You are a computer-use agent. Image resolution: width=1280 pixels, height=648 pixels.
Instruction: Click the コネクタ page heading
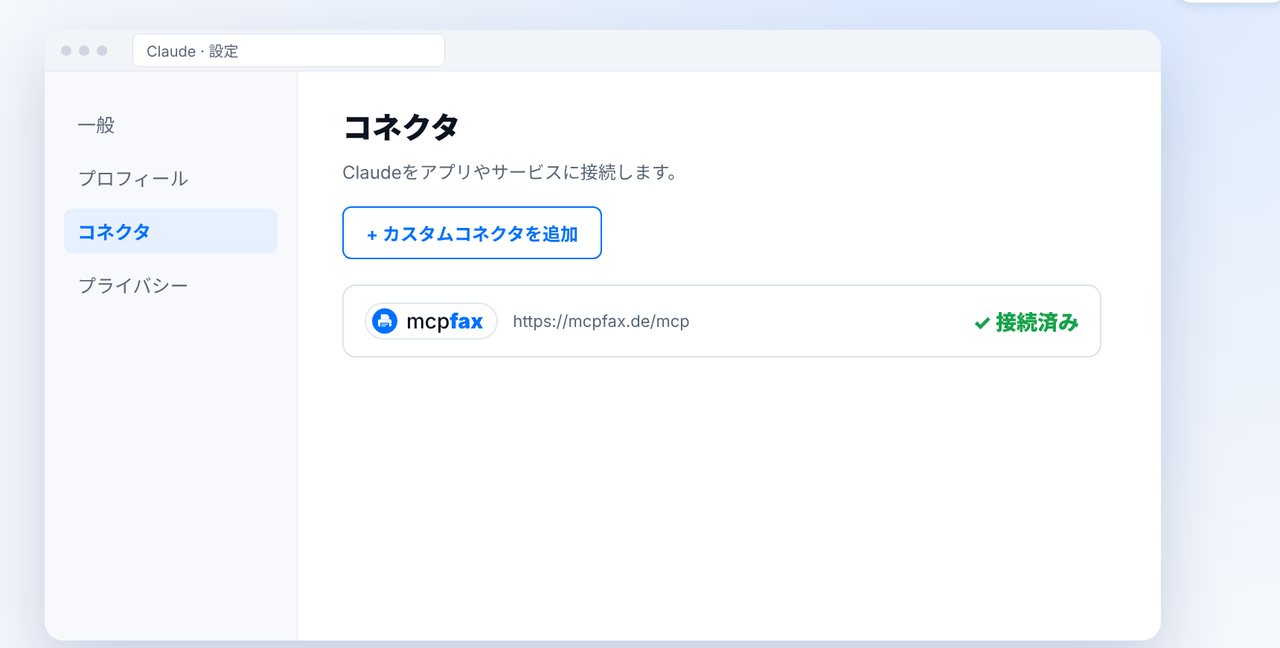[401, 127]
